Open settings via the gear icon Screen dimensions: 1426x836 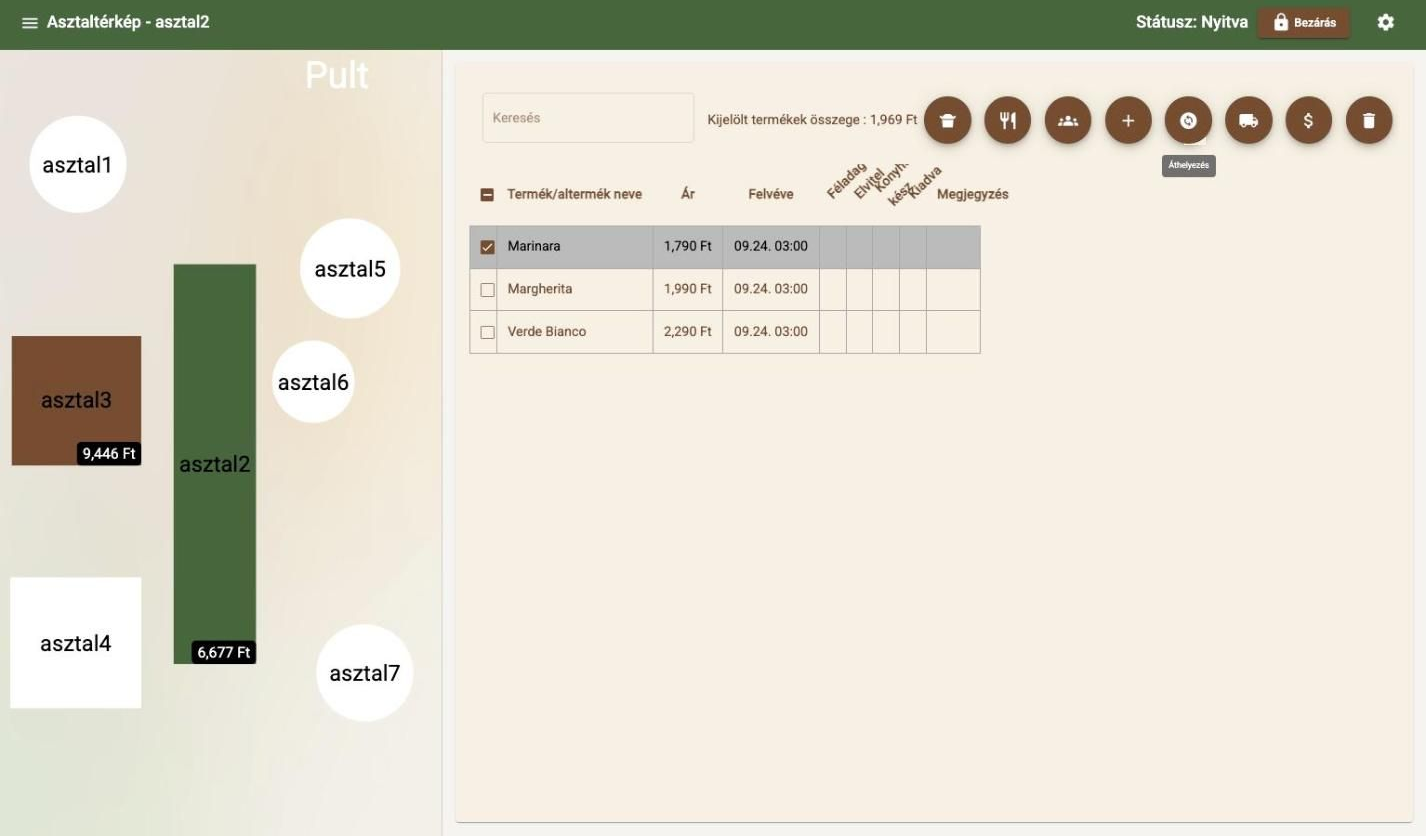coord(1385,22)
